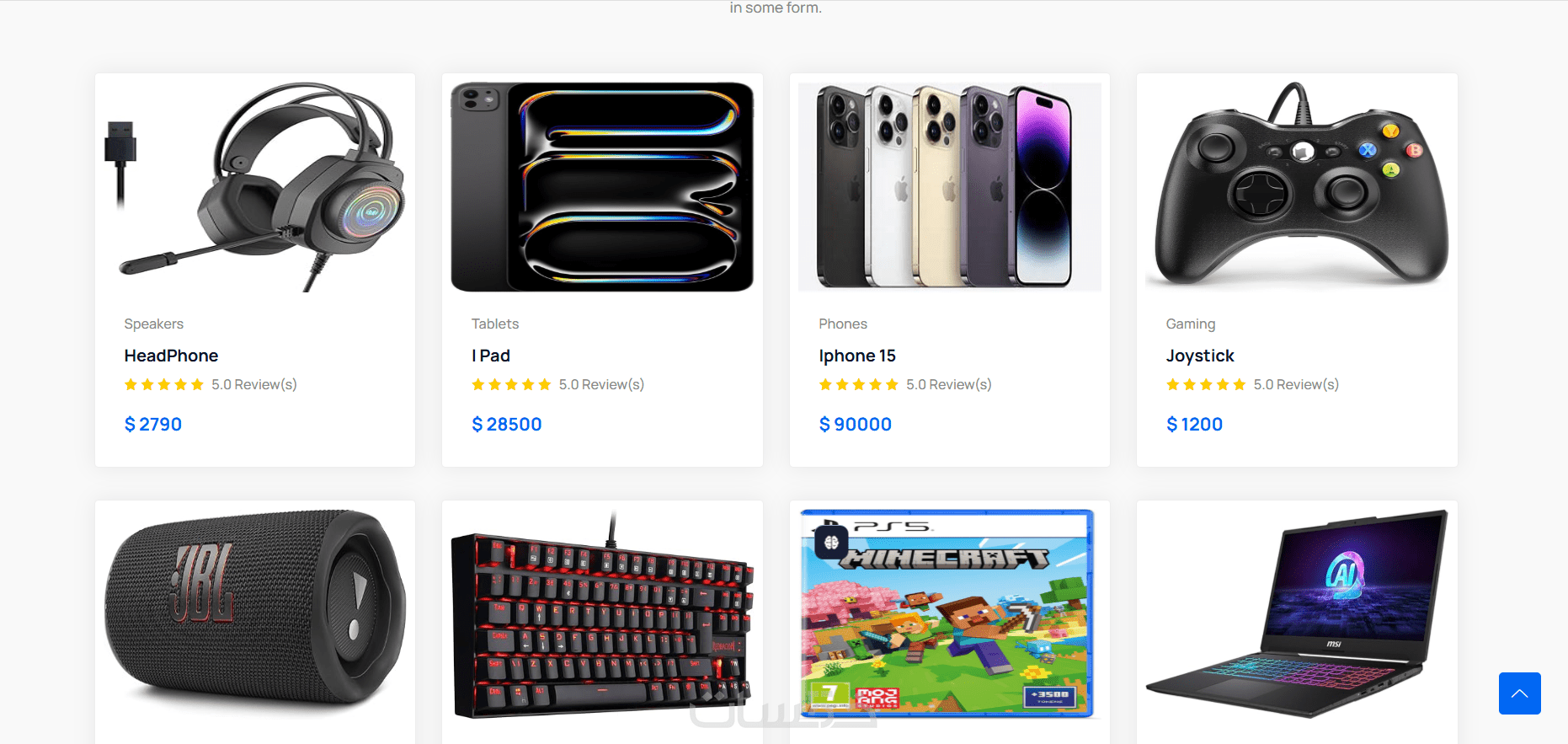
Task: Open the Joystick controller product image
Action: click(x=1297, y=187)
